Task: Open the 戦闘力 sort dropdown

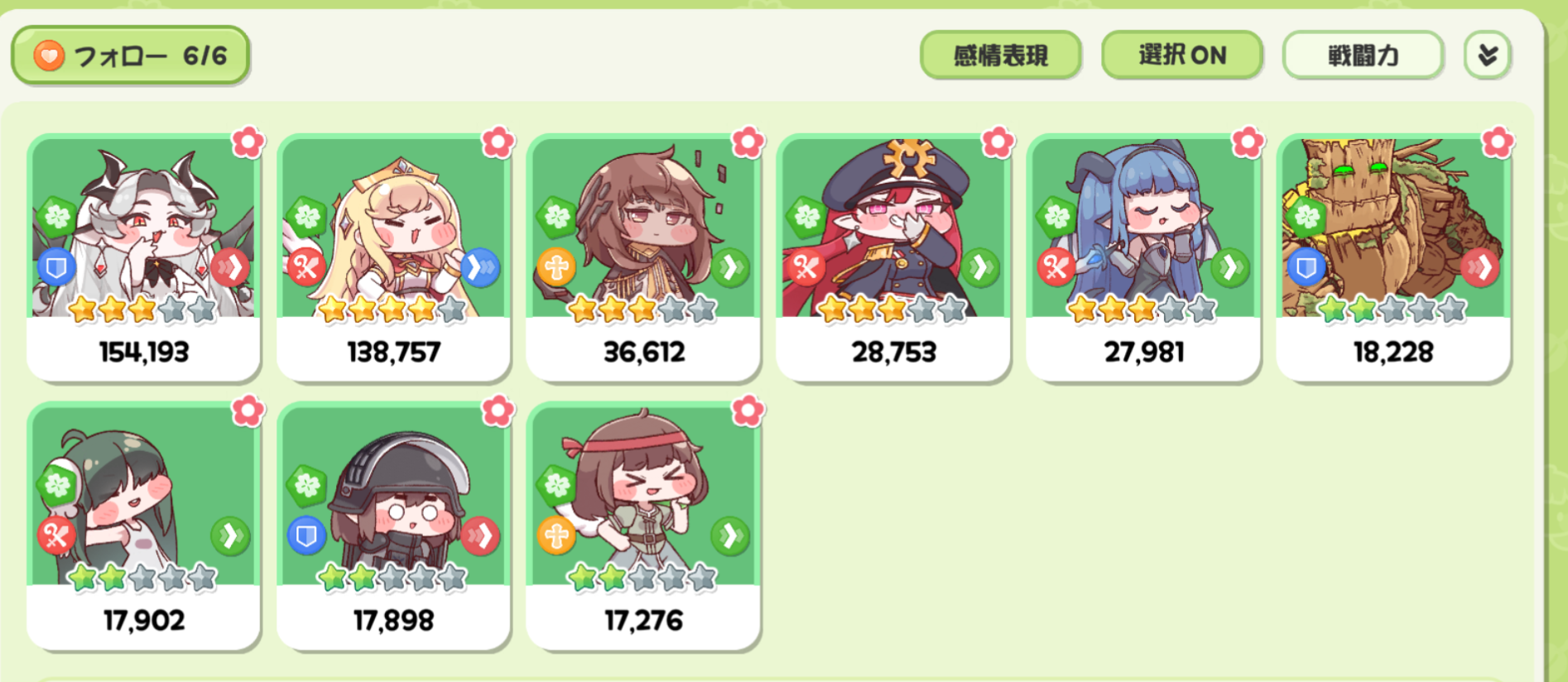Action: (x=1363, y=55)
